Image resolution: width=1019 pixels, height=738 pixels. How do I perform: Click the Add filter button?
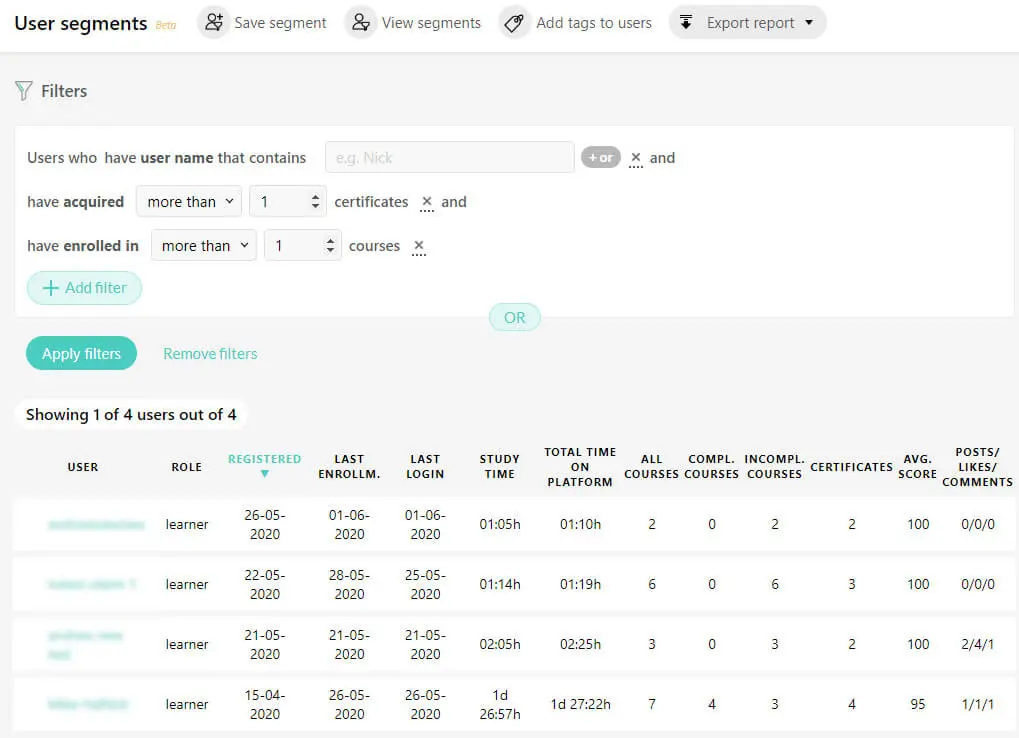pyautogui.click(x=84, y=288)
